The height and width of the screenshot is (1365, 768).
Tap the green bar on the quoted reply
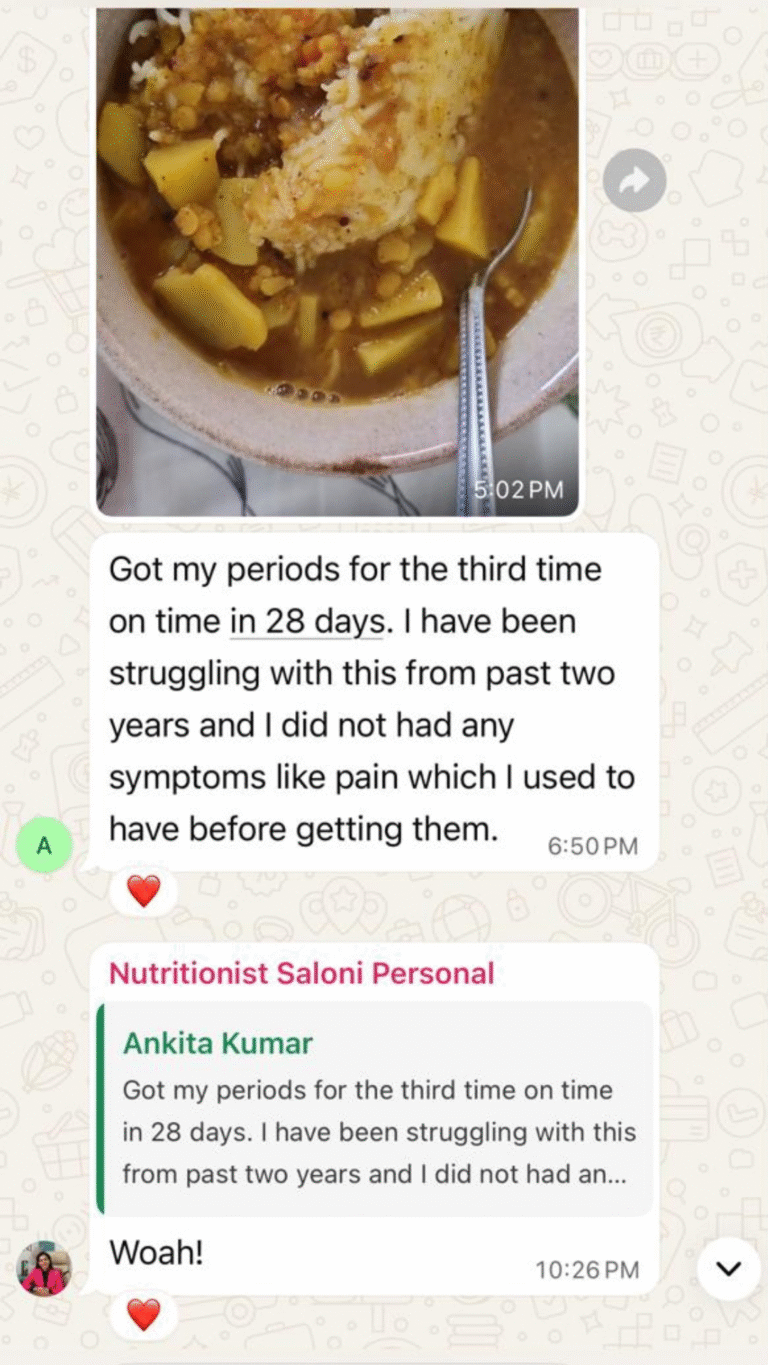(100, 1109)
